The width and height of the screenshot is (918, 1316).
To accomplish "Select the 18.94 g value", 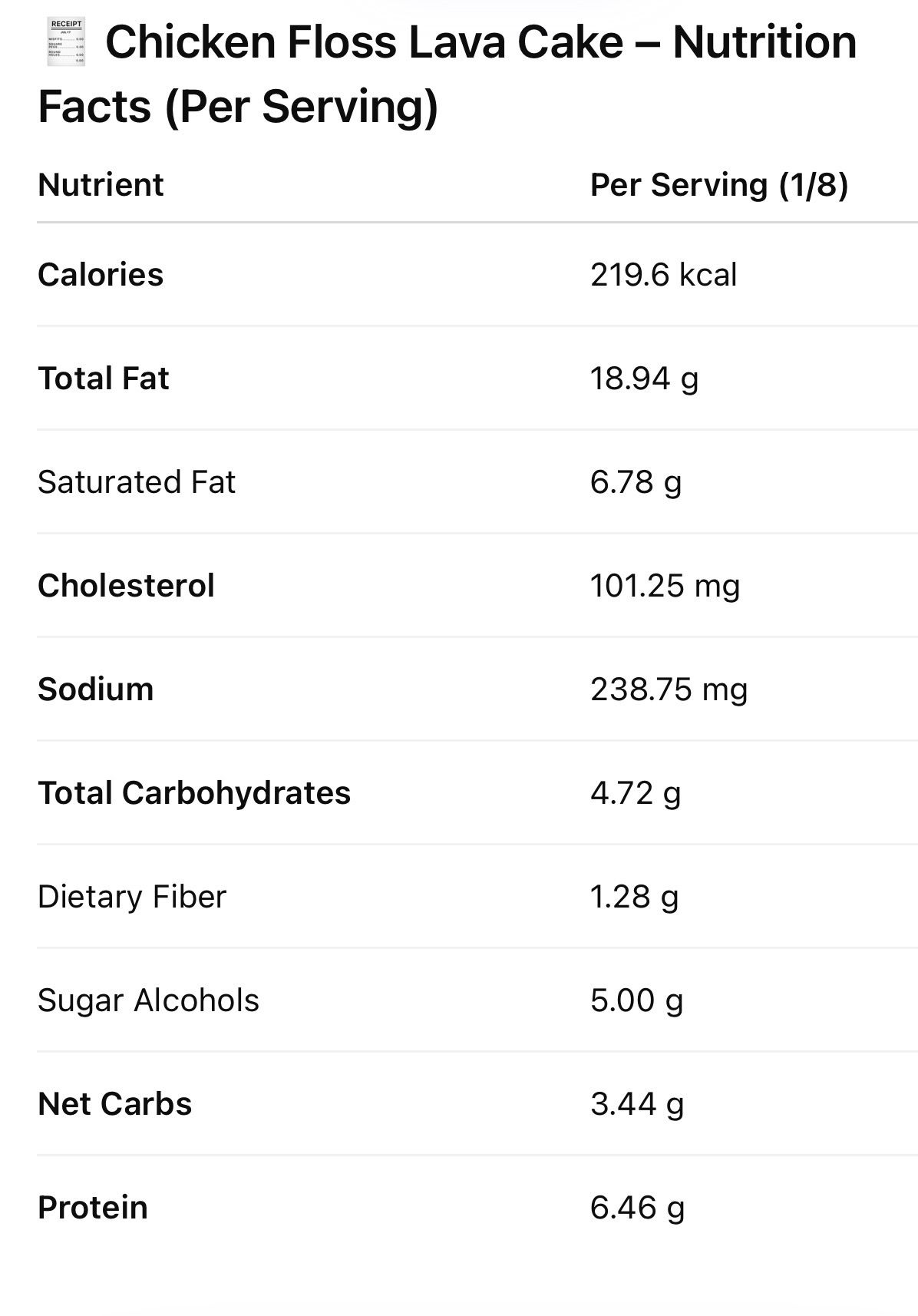I will click(644, 379).
